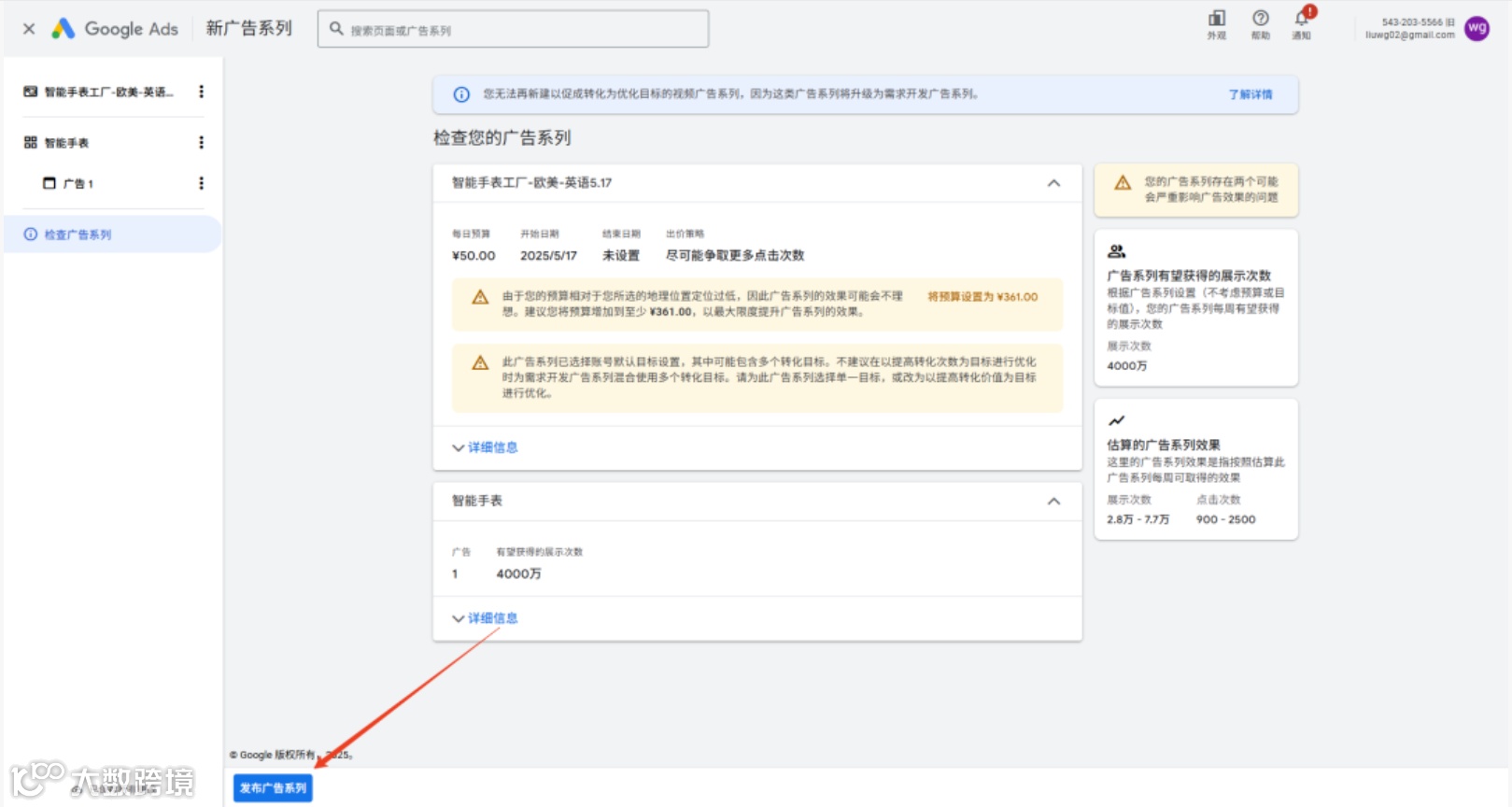1512x807 pixels.
Task: Open more options for 智能手表工厂 campaign
Action: 201,92
